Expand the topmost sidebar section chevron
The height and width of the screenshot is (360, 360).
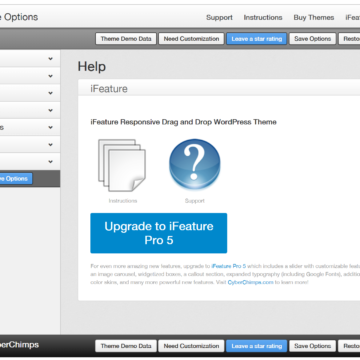click(50, 59)
